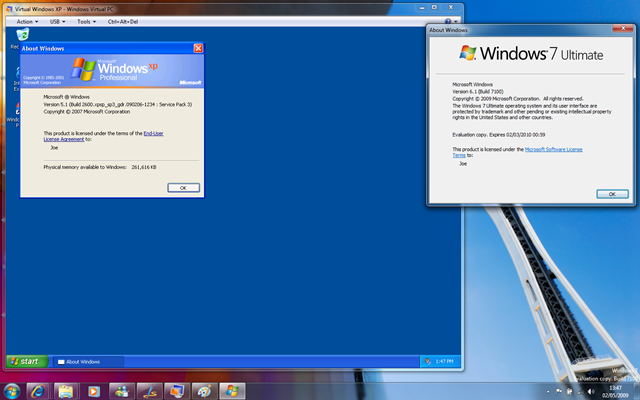This screenshot has width=640, height=400.
Task: Click the XP system tray icon
Action: [428, 361]
